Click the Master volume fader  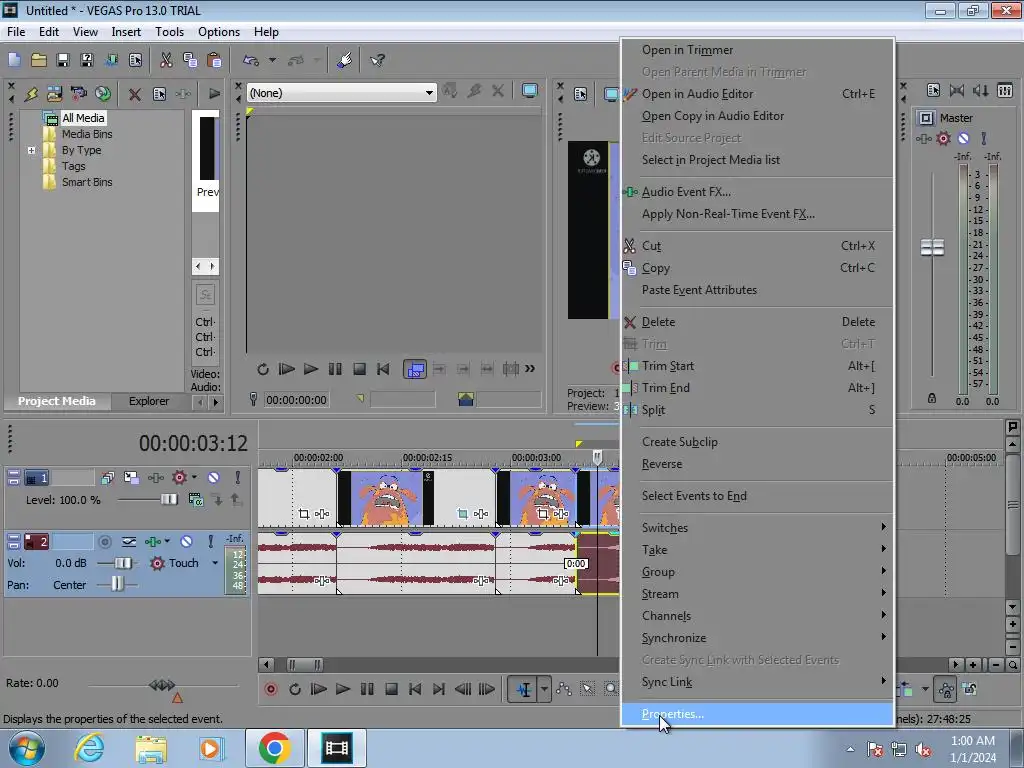tap(932, 248)
